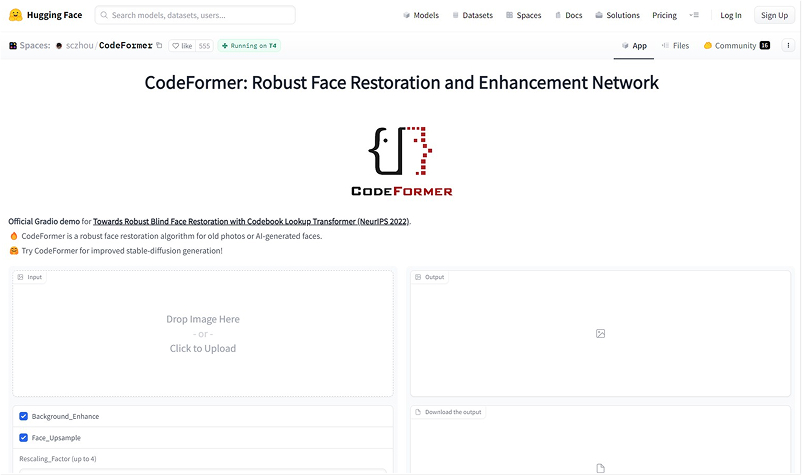Image resolution: width=802 pixels, height=475 pixels.
Task: Click the Sign Up button
Action: pyautogui.click(x=774, y=15)
